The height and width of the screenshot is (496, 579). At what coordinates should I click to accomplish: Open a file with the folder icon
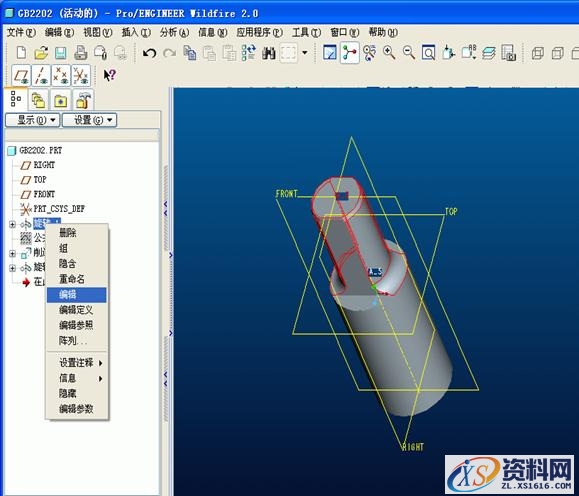(x=41, y=53)
